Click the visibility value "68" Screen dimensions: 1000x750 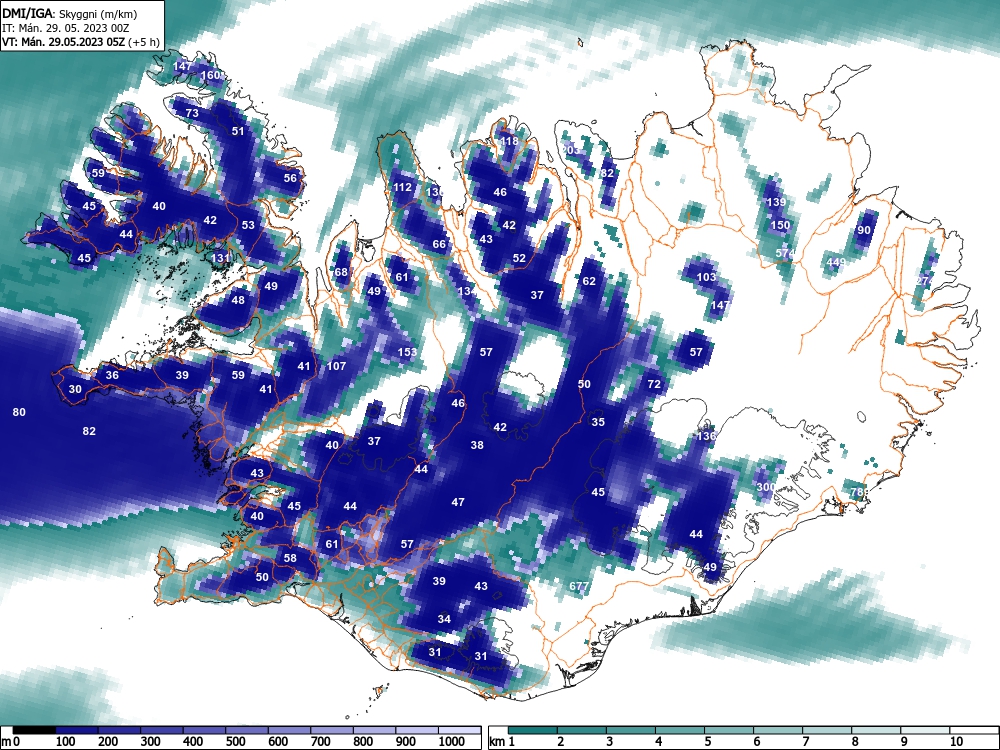341,272
